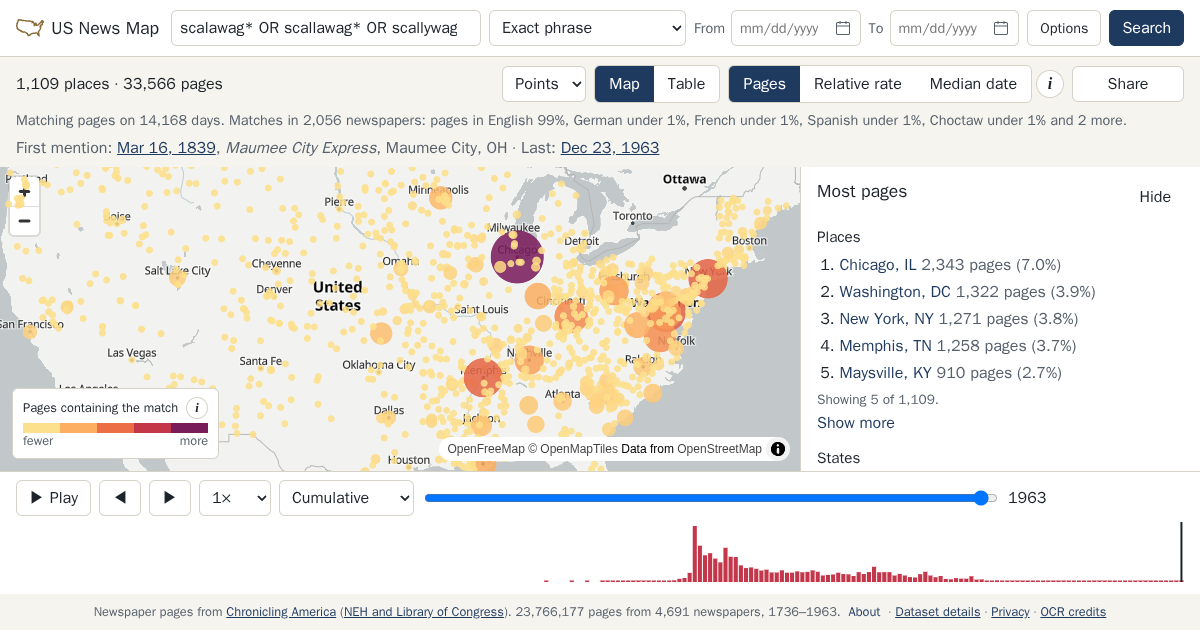Click the US News Map title text
This screenshot has width=1200, height=630.
pos(105,28)
